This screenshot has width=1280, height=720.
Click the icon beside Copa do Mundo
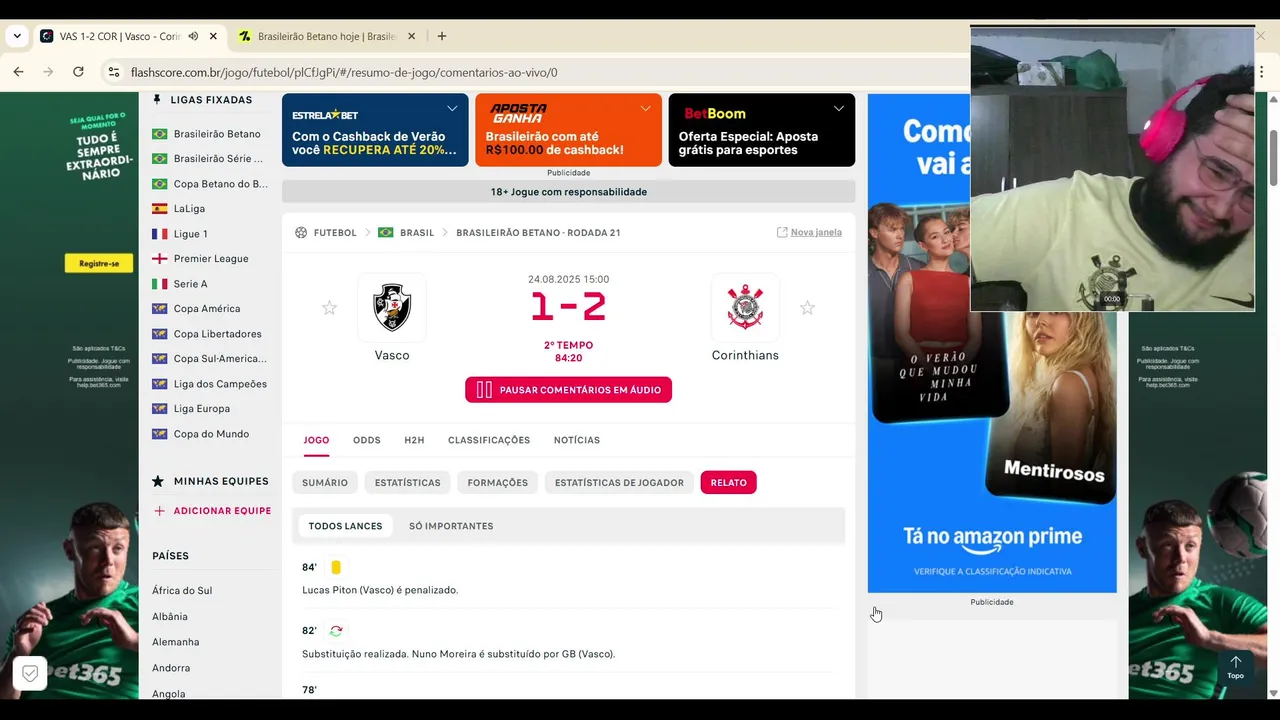point(159,434)
